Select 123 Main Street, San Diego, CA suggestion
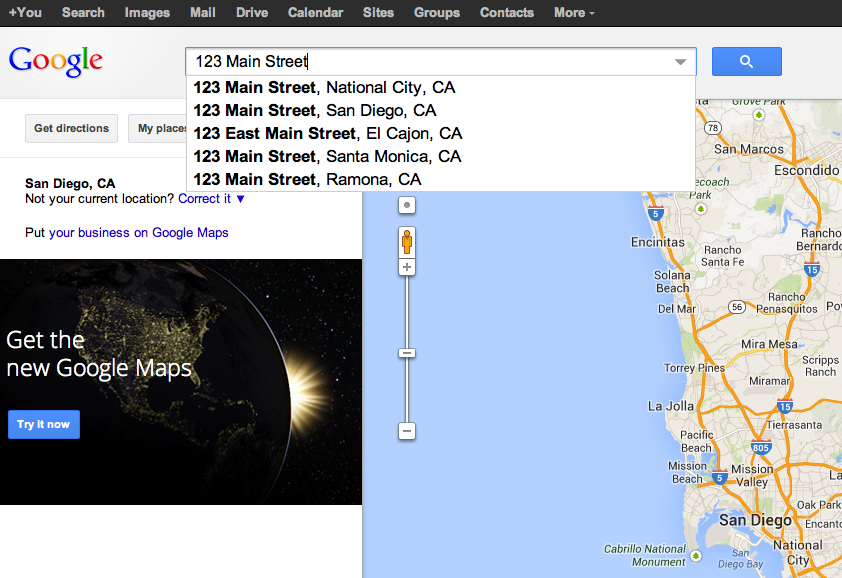842x578 pixels. pos(440,111)
